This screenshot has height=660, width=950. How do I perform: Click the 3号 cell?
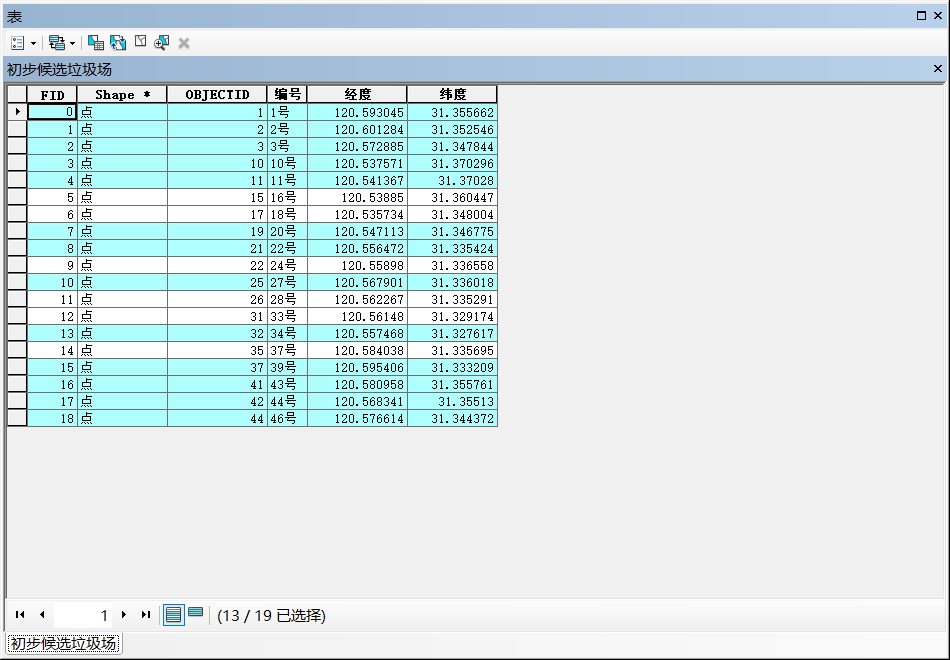pos(287,146)
